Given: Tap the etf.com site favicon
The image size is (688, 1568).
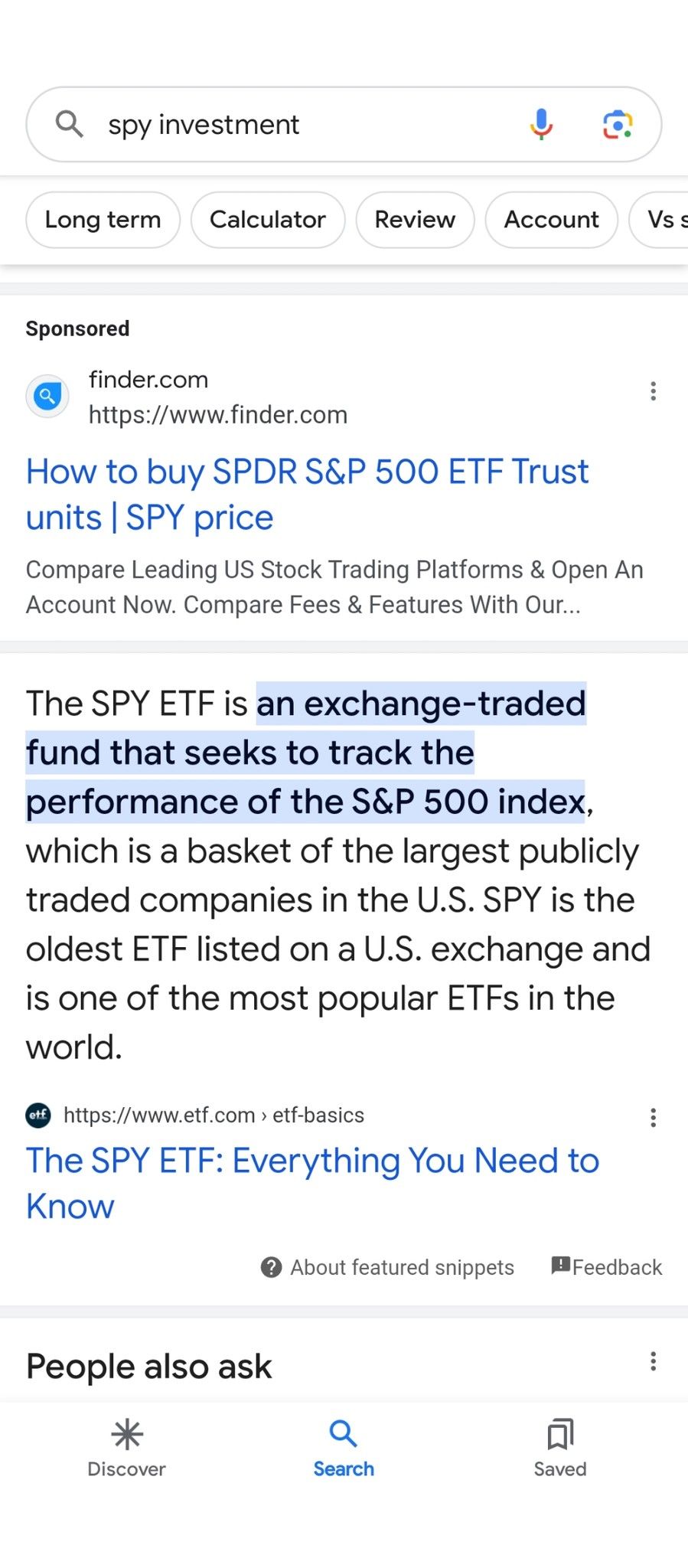Looking at the screenshot, I should pos(38,1116).
